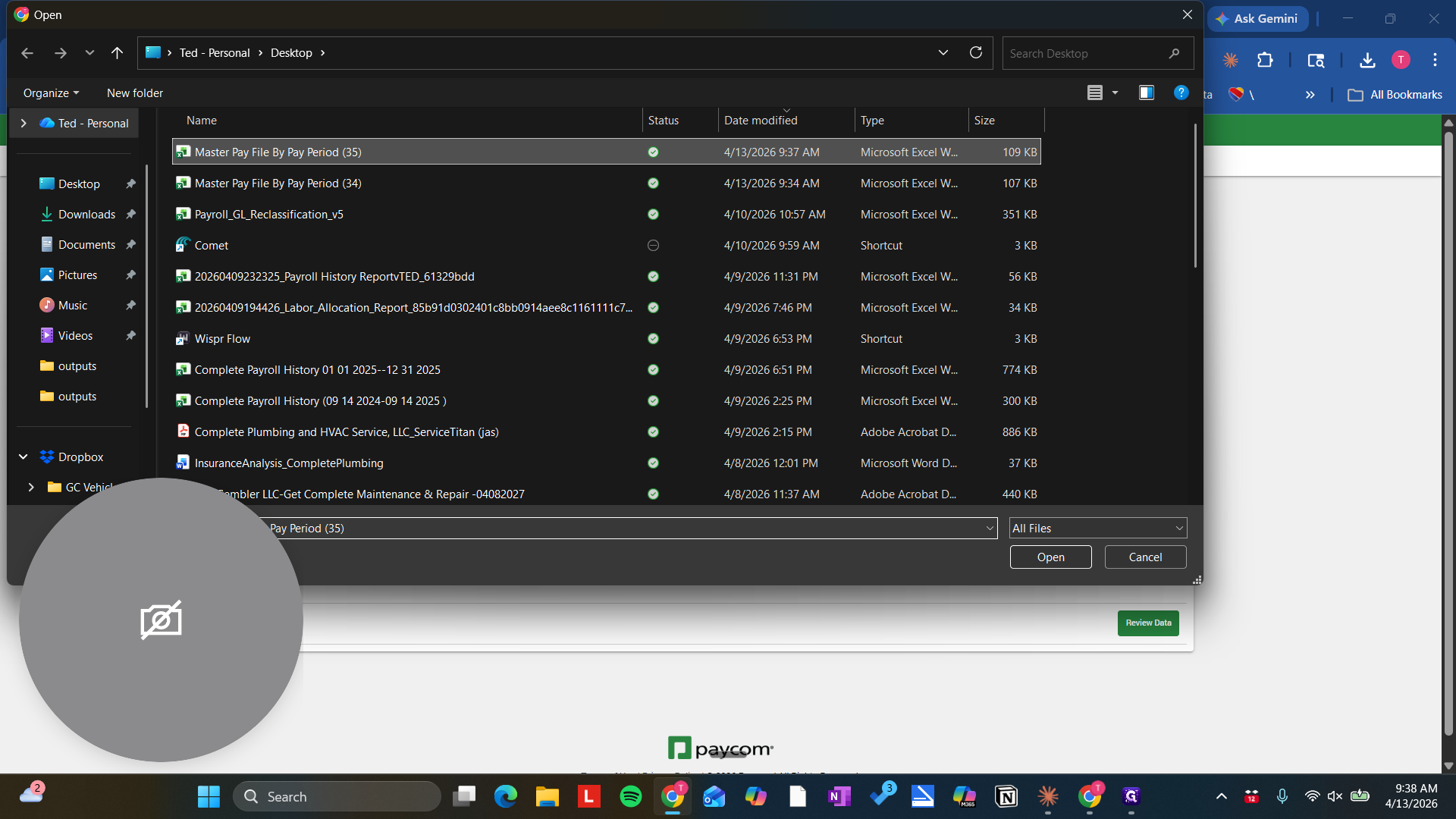Open the Organize menu
The height and width of the screenshot is (819, 1456).
click(51, 93)
